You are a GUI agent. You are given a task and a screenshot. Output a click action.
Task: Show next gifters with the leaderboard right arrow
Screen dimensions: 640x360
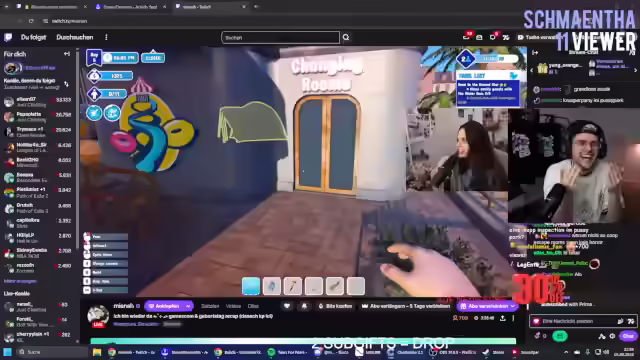pyautogui.click(x=635, y=70)
